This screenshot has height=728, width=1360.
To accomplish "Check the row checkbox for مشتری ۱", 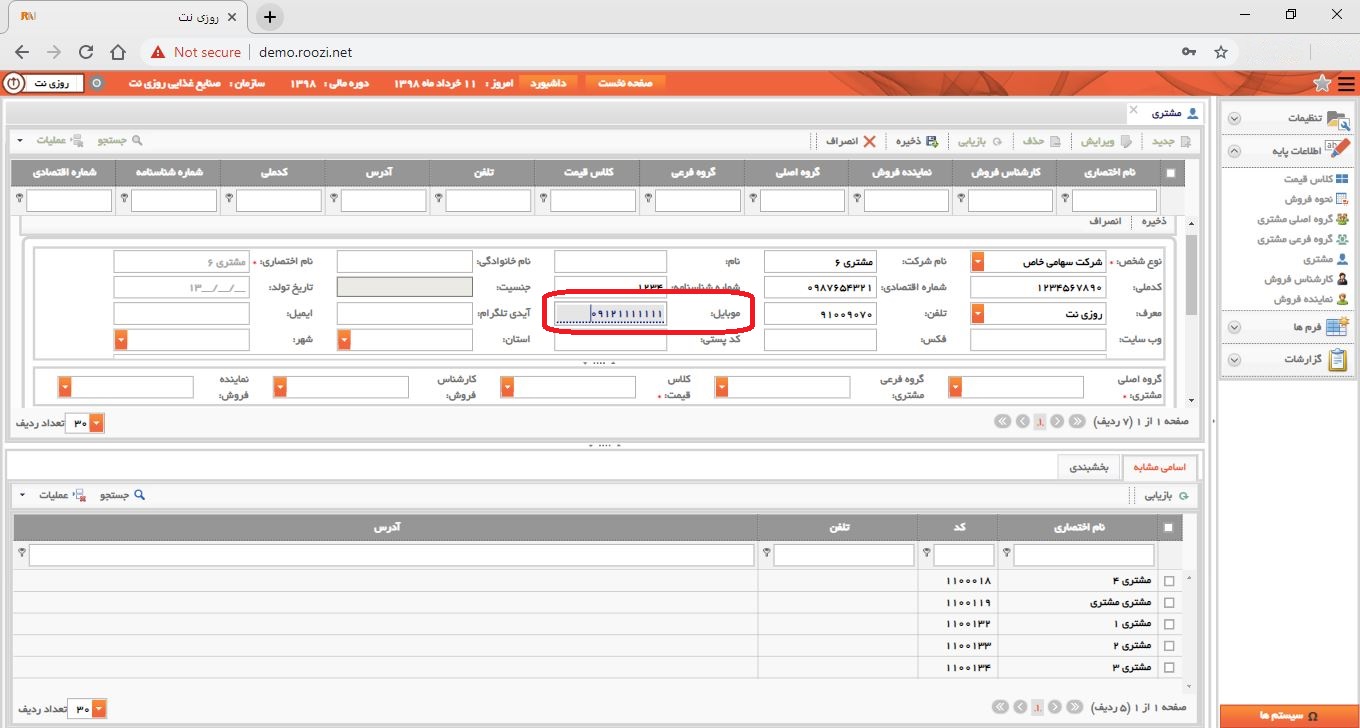I will [1170, 624].
